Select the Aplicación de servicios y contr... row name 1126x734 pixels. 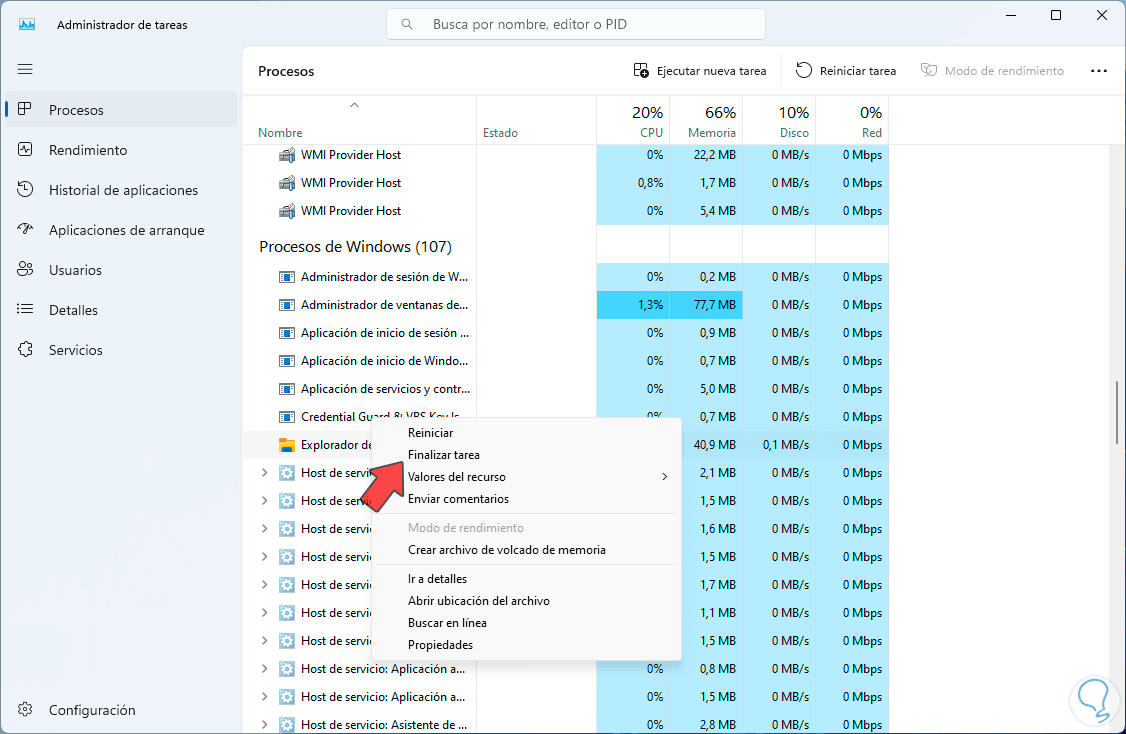(x=386, y=389)
